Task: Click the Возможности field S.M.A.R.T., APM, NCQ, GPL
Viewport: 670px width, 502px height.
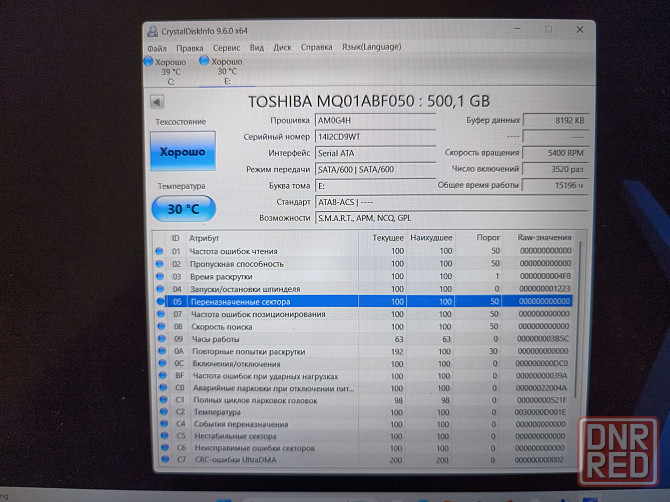Action: click(452, 218)
